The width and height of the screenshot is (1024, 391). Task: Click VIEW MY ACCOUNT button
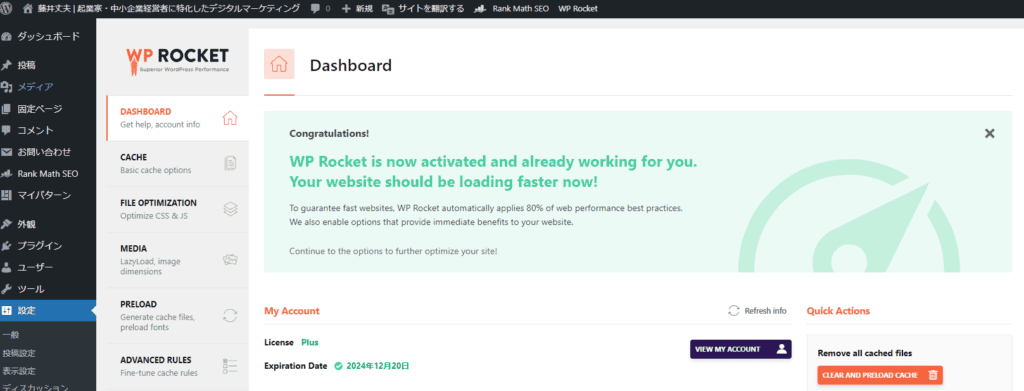point(741,349)
